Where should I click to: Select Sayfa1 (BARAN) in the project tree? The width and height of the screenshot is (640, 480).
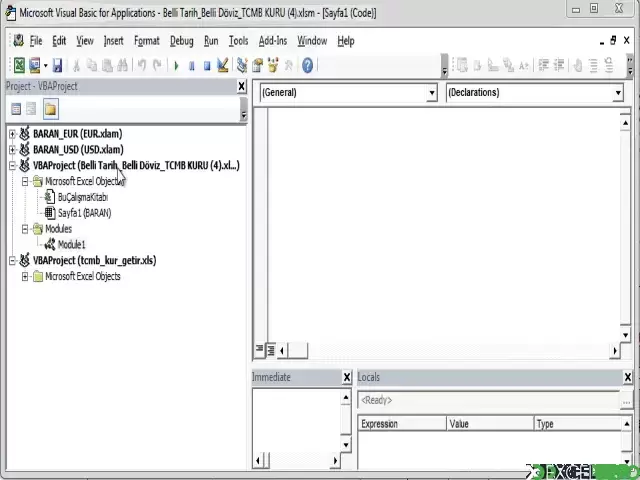point(84,213)
